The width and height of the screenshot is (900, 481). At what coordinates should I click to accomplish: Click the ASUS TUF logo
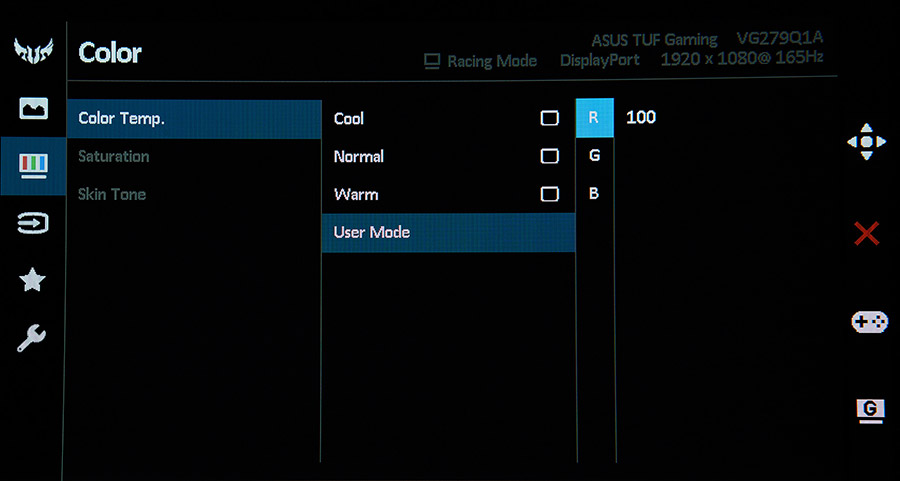[33, 51]
